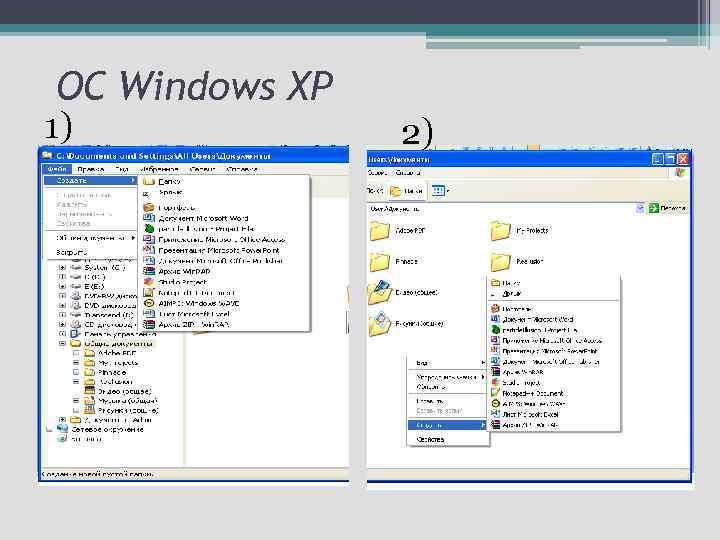The width and height of the screenshot is (720, 540).
Task: Click views icon in Общие документы window toolbar
Action: click(438, 190)
